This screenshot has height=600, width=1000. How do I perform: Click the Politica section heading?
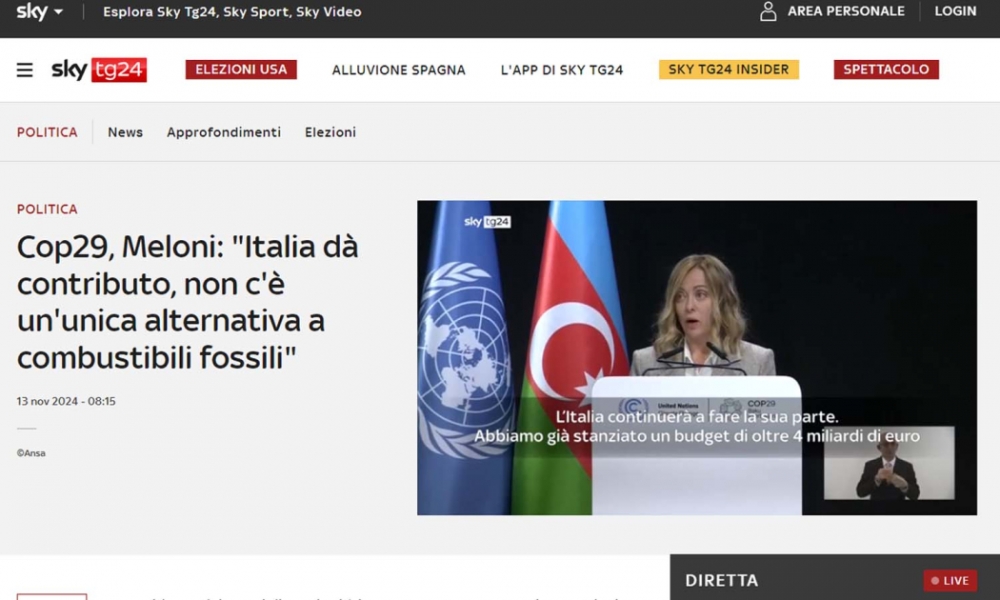pyautogui.click(x=47, y=132)
